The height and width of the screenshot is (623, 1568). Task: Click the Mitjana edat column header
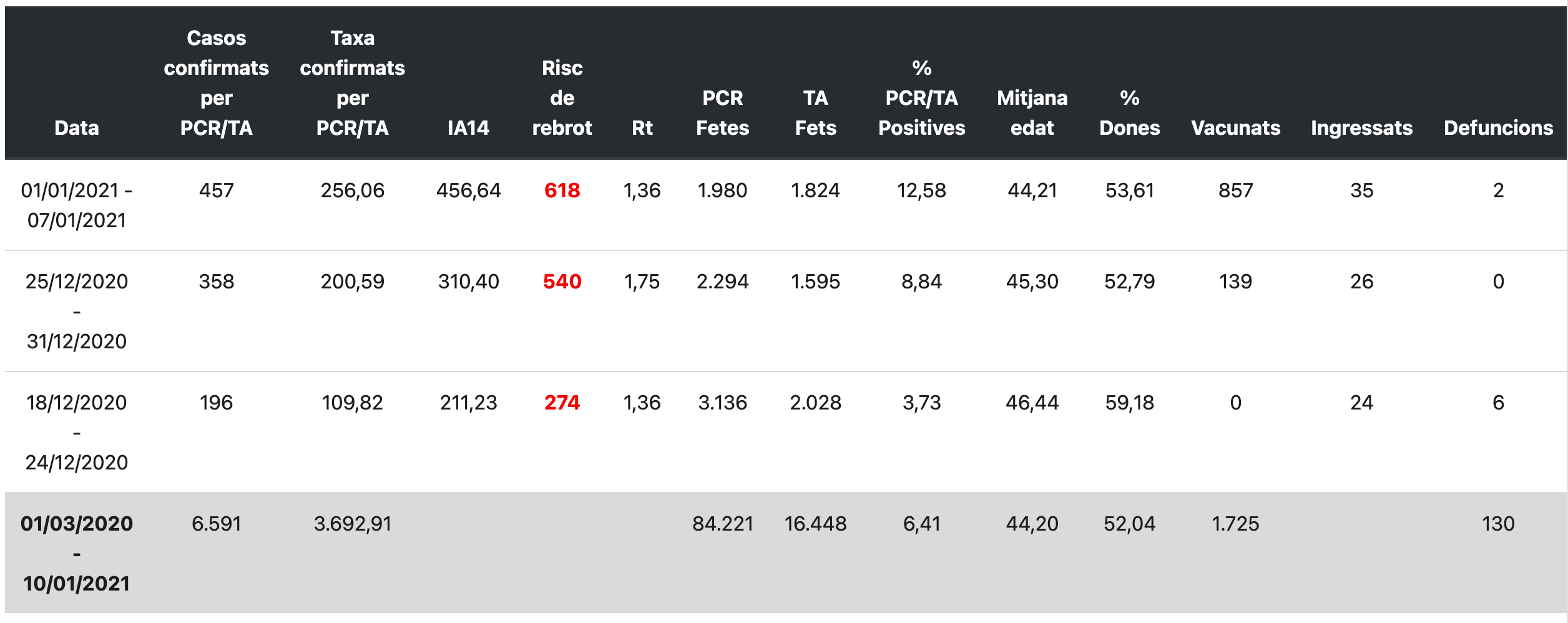click(x=1032, y=113)
